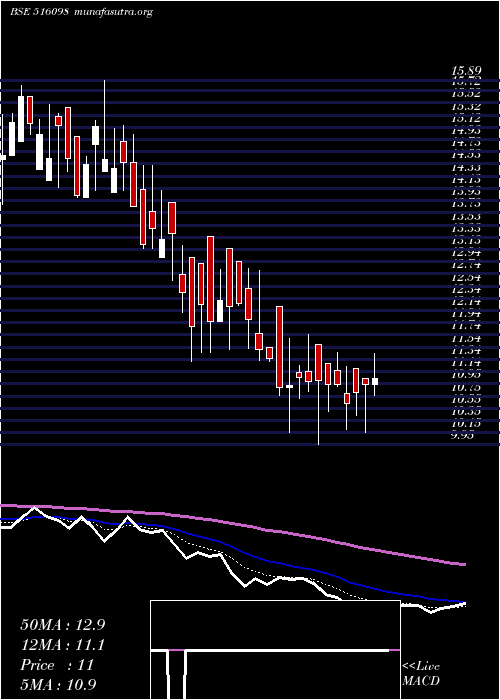Click the 11.74 price axis label
The width and height of the screenshot is (500, 700).
(x=466, y=327)
